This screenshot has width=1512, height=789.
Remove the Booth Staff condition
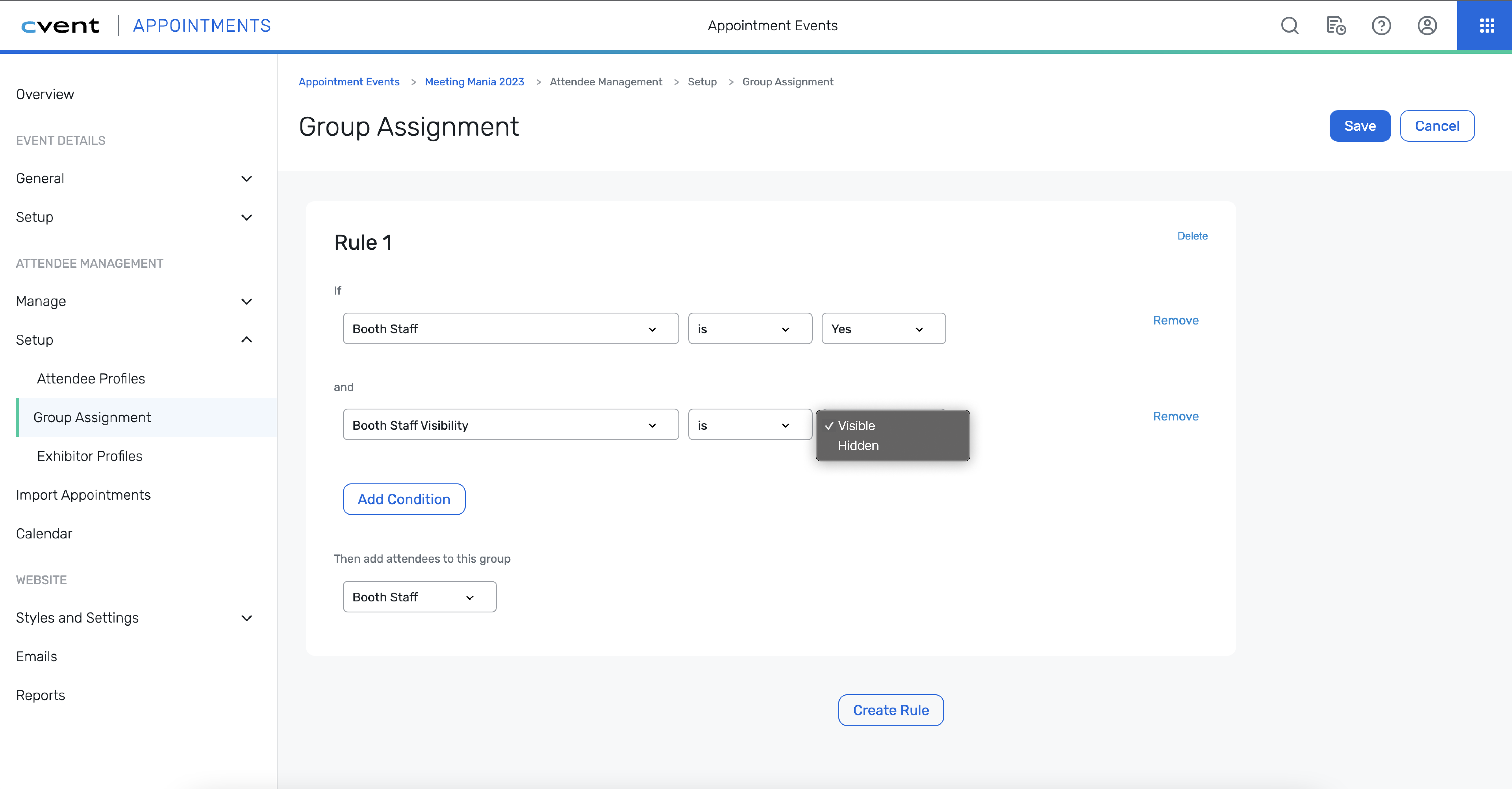[x=1176, y=320]
